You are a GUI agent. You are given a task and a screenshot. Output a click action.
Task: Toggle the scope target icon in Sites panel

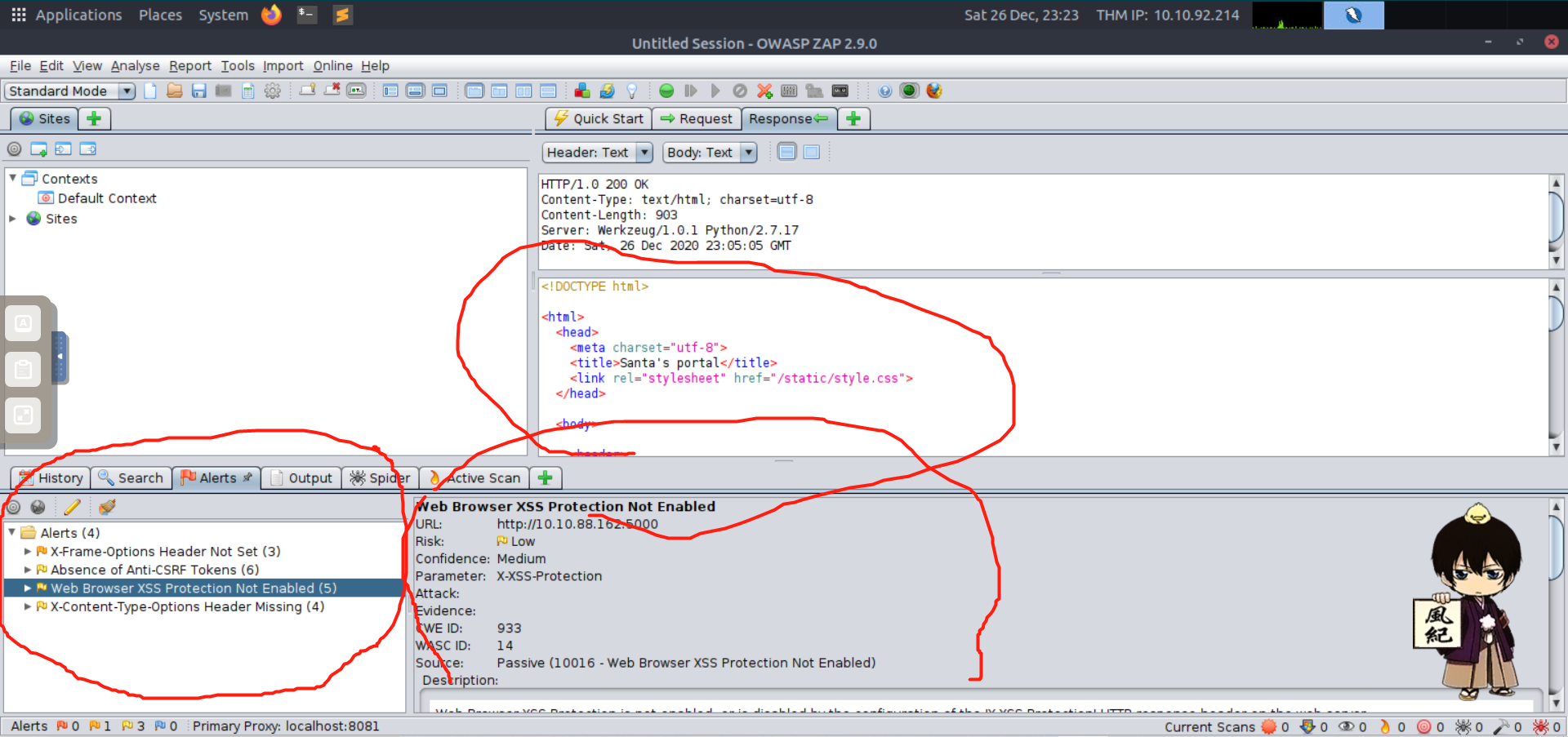pyautogui.click(x=14, y=149)
